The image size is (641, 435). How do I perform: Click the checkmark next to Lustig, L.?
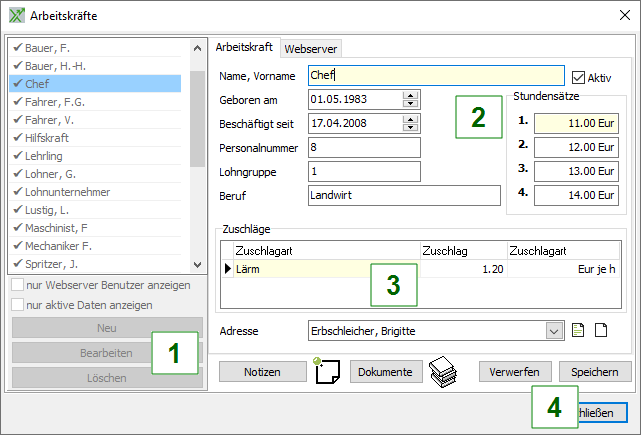coord(18,209)
